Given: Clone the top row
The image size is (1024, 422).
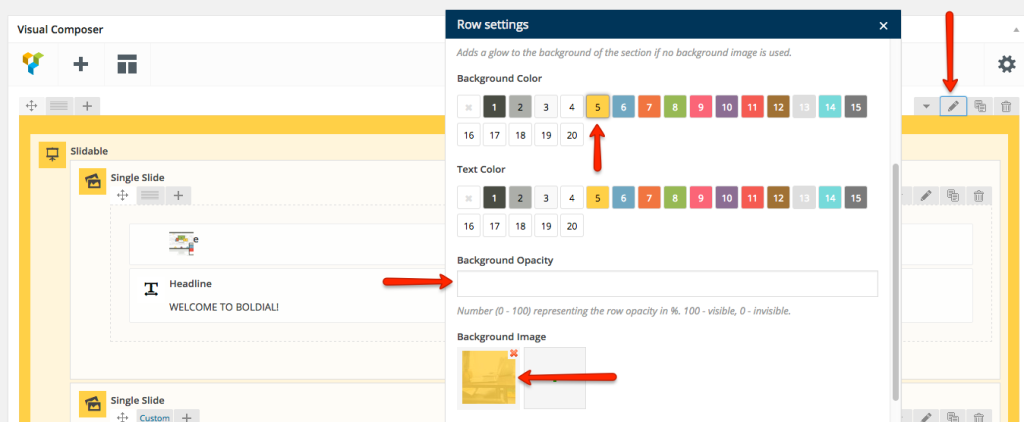Looking at the screenshot, I should point(980,106).
